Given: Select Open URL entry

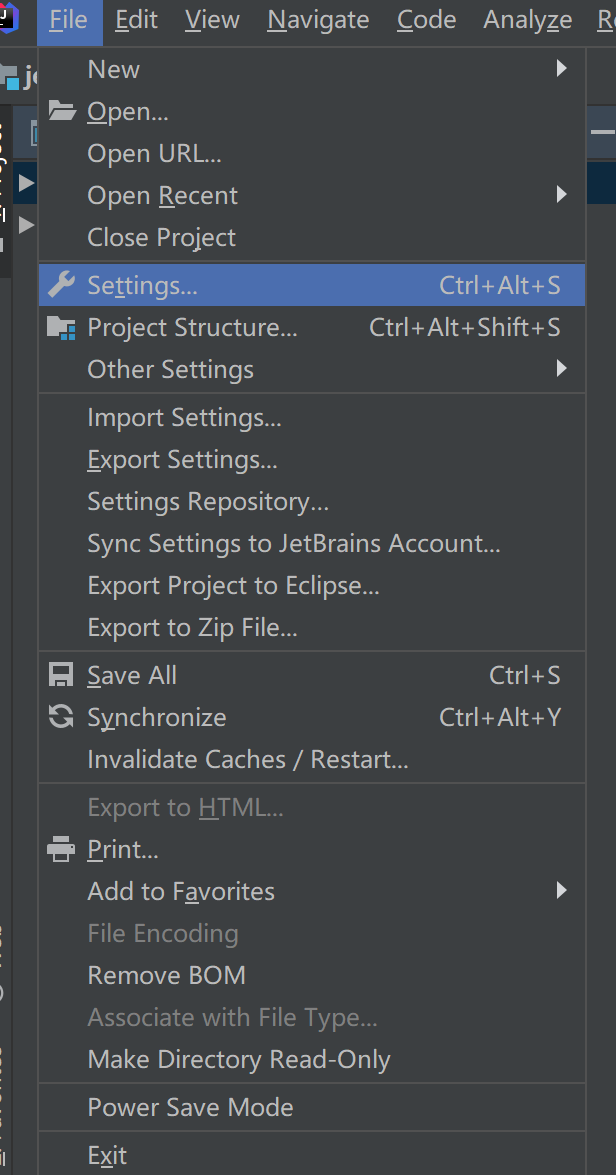Looking at the screenshot, I should (x=154, y=153).
